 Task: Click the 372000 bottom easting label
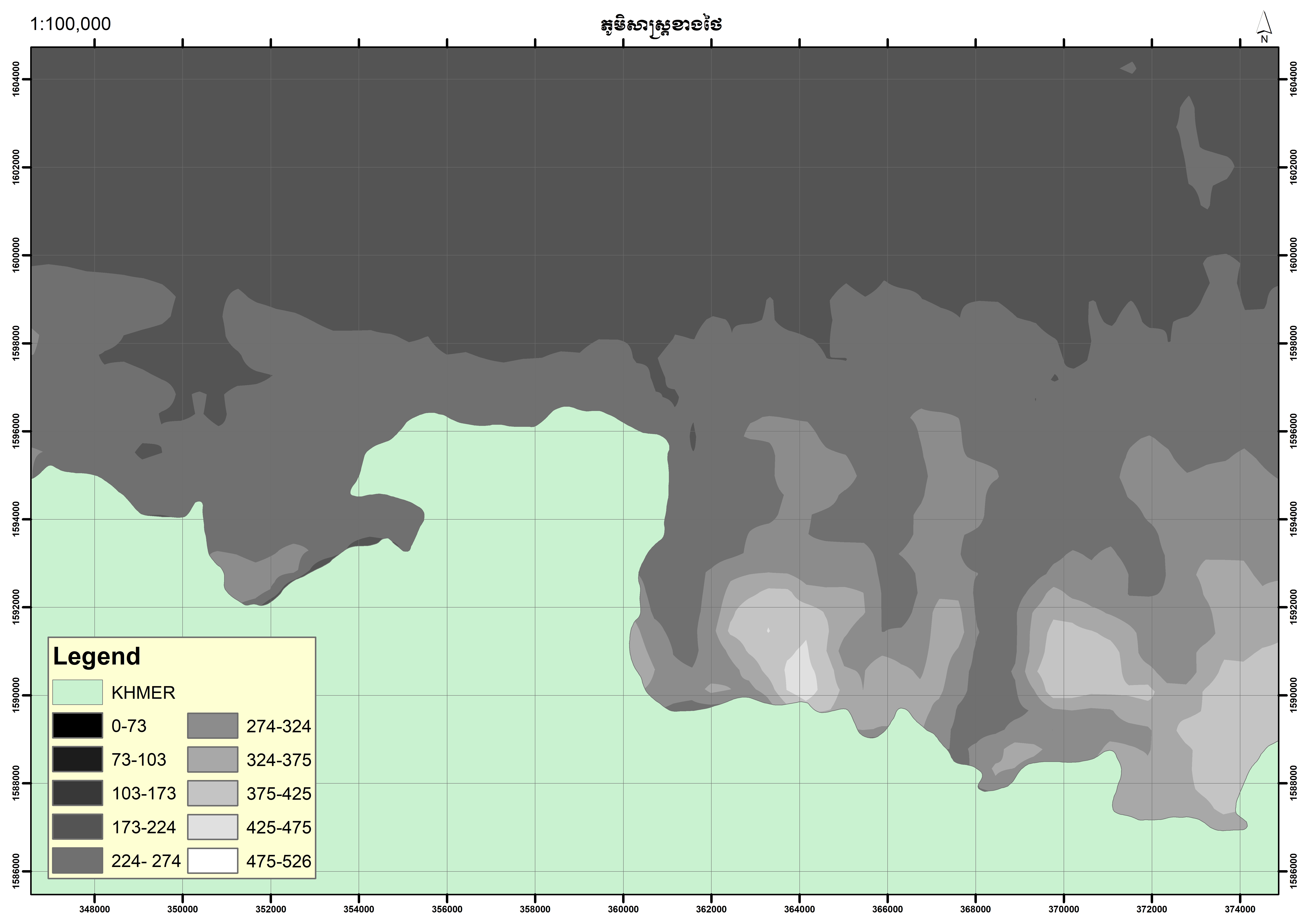[x=1152, y=910]
